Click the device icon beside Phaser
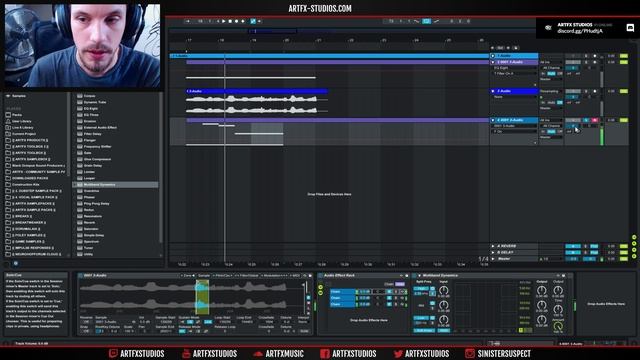 tap(80, 197)
